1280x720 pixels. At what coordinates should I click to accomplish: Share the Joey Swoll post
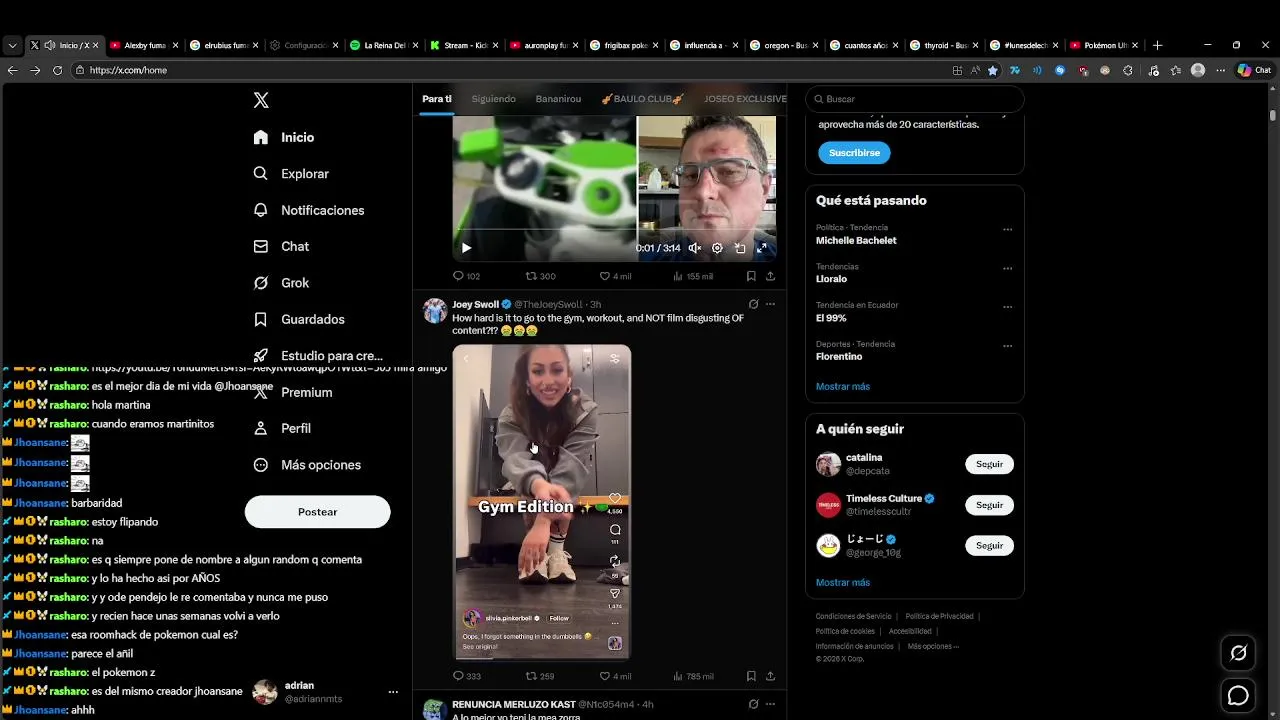point(770,676)
